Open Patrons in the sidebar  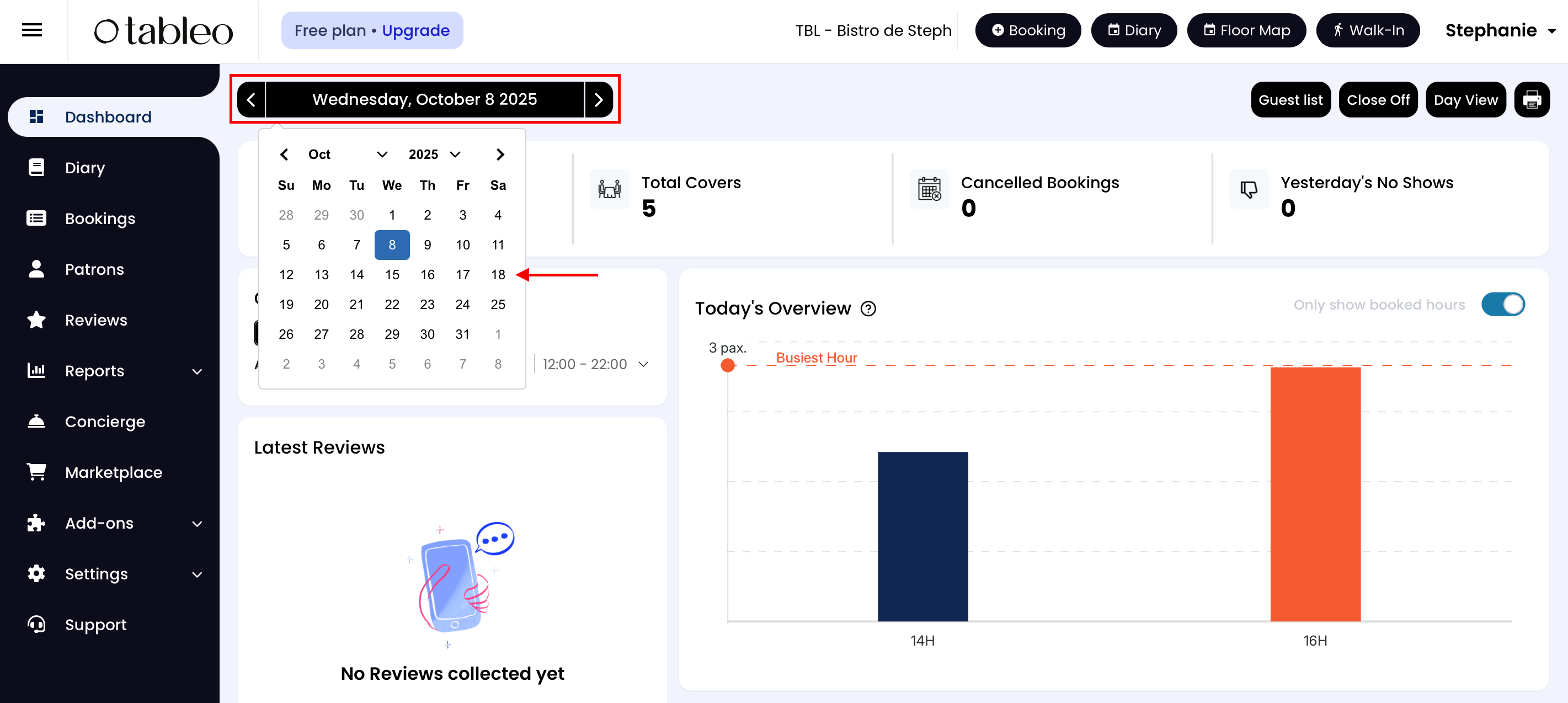(94, 269)
